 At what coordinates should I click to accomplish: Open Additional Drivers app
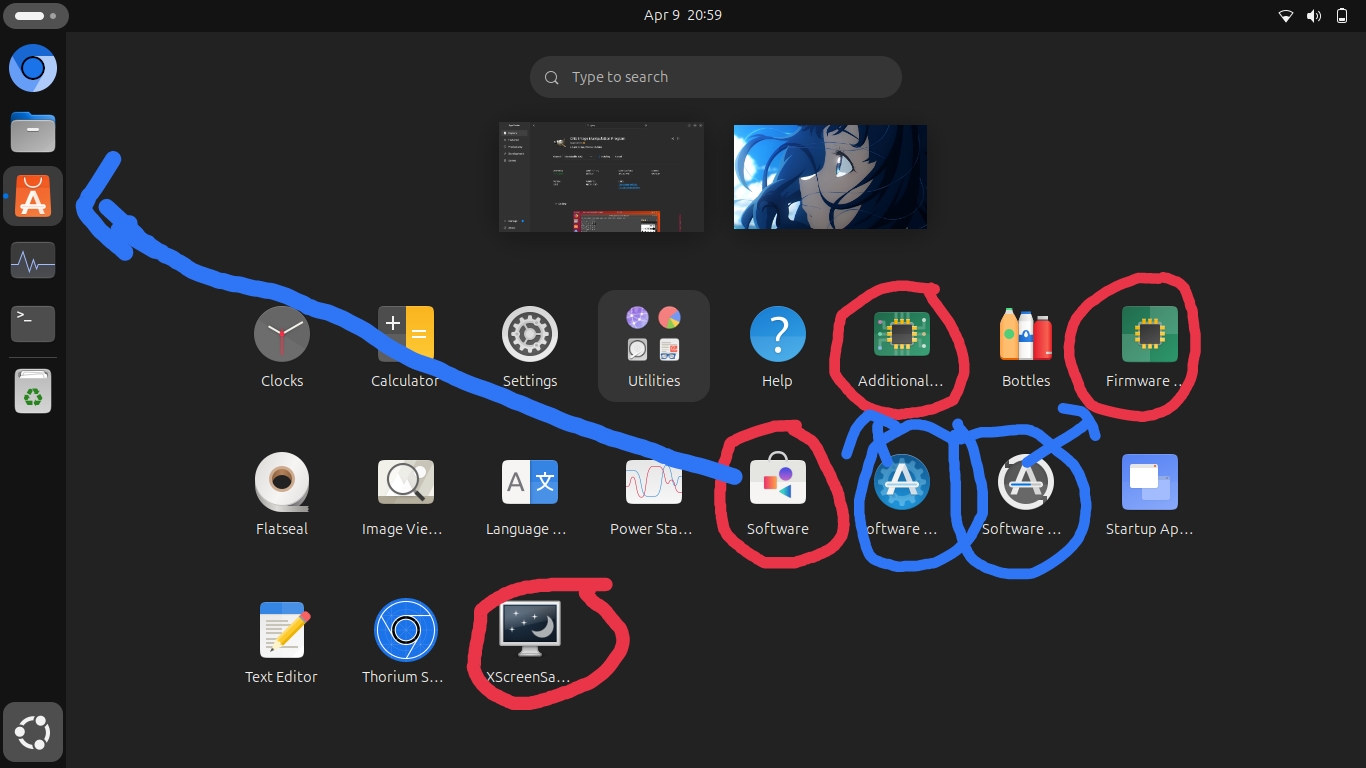click(x=901, y=334)
